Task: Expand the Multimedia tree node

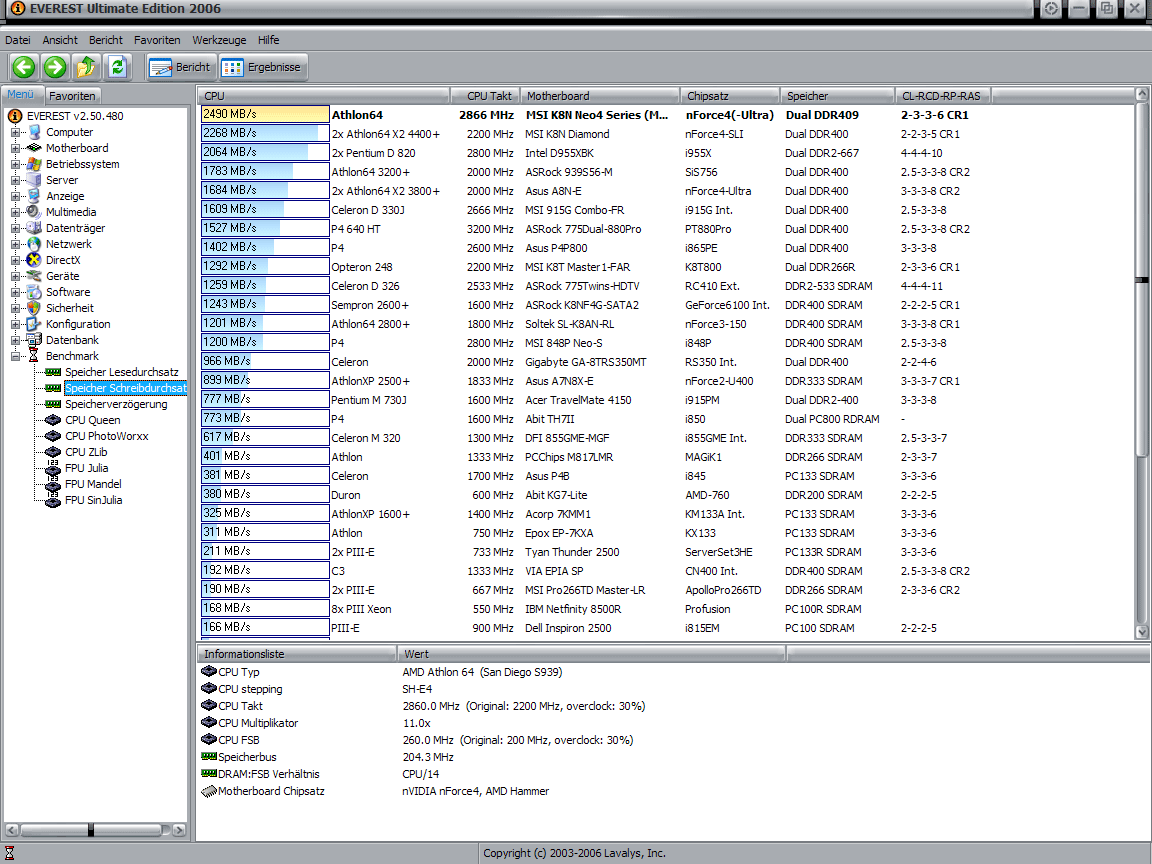Action: pos(15,212)
